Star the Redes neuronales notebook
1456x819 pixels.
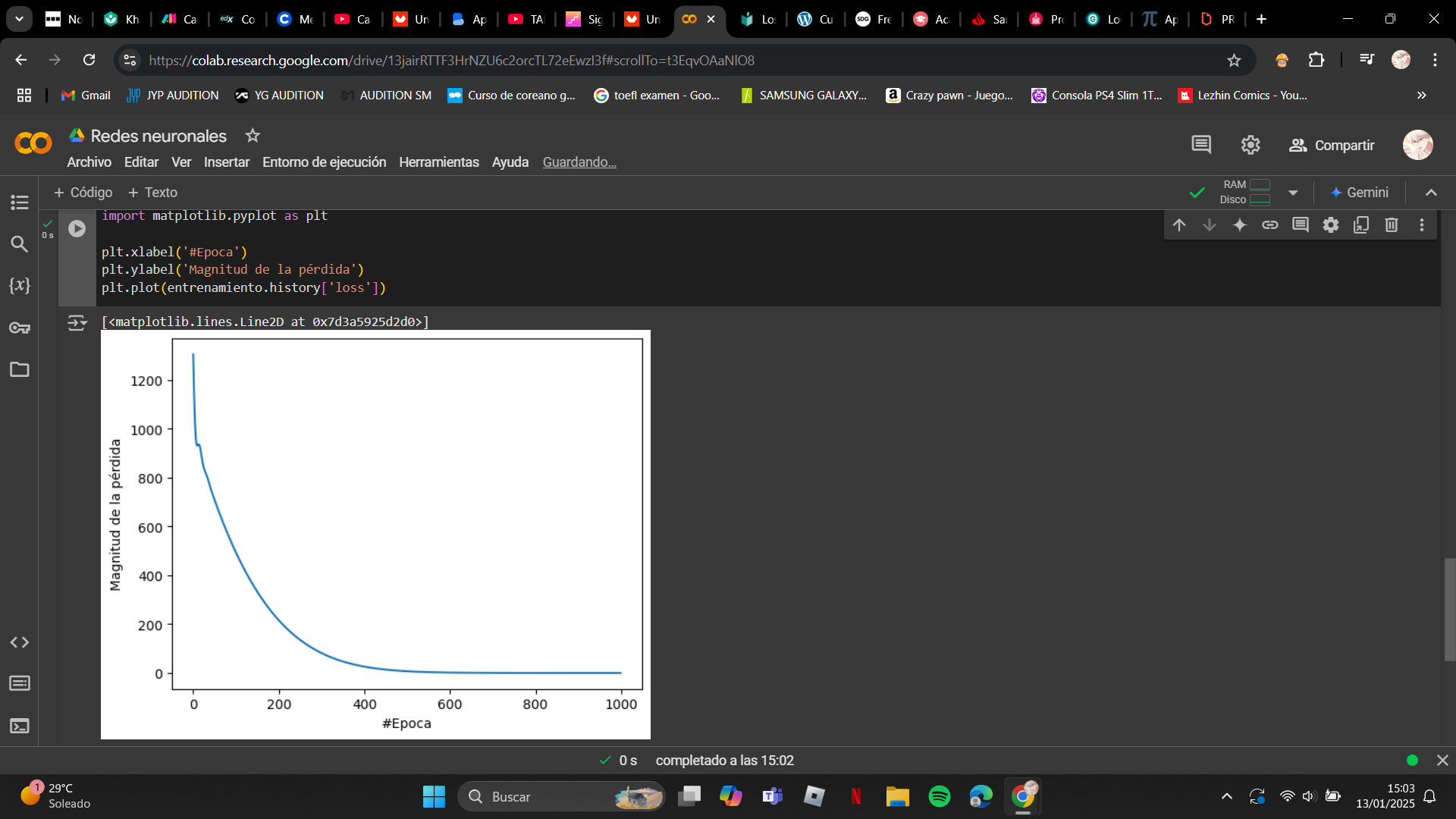(253, 136)
